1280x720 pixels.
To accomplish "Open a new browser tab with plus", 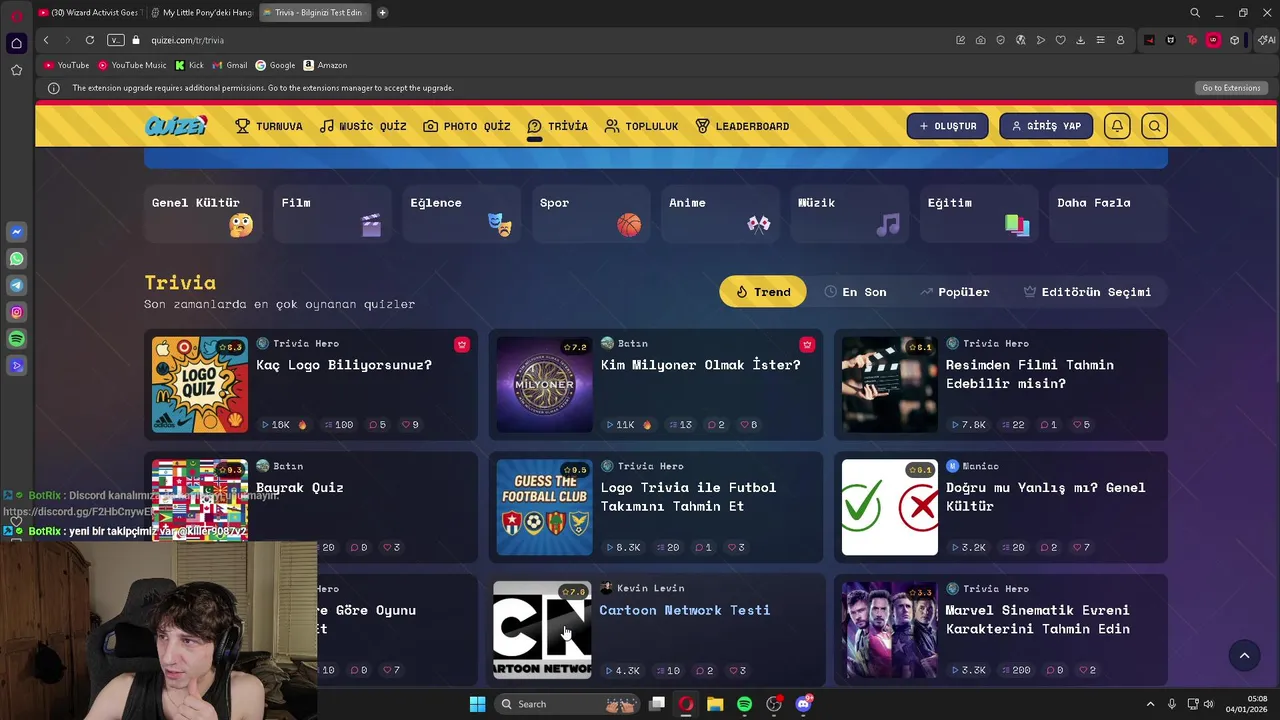I will [383, 13].
